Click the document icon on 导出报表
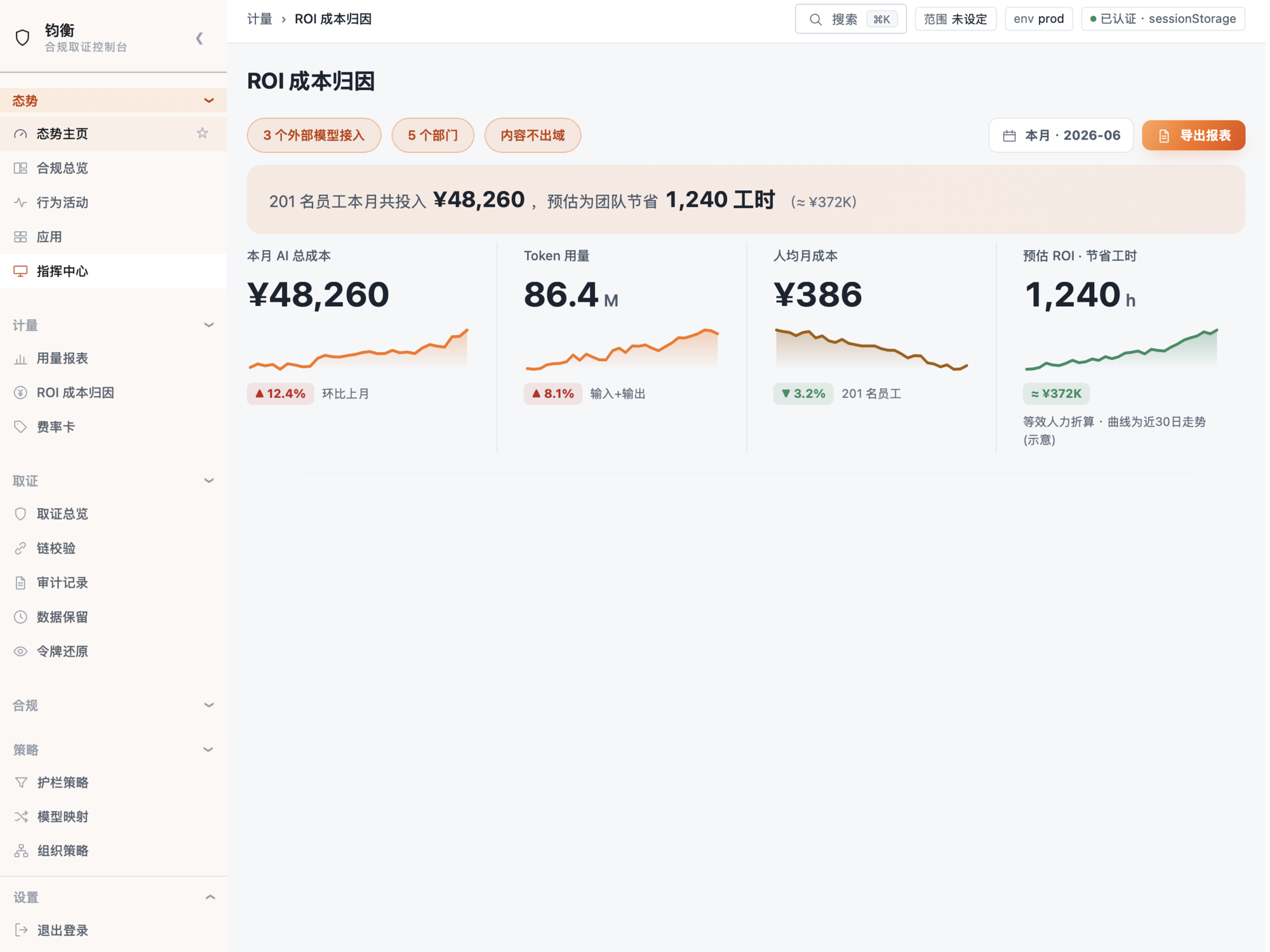1270x952 pixels. 1164,136
